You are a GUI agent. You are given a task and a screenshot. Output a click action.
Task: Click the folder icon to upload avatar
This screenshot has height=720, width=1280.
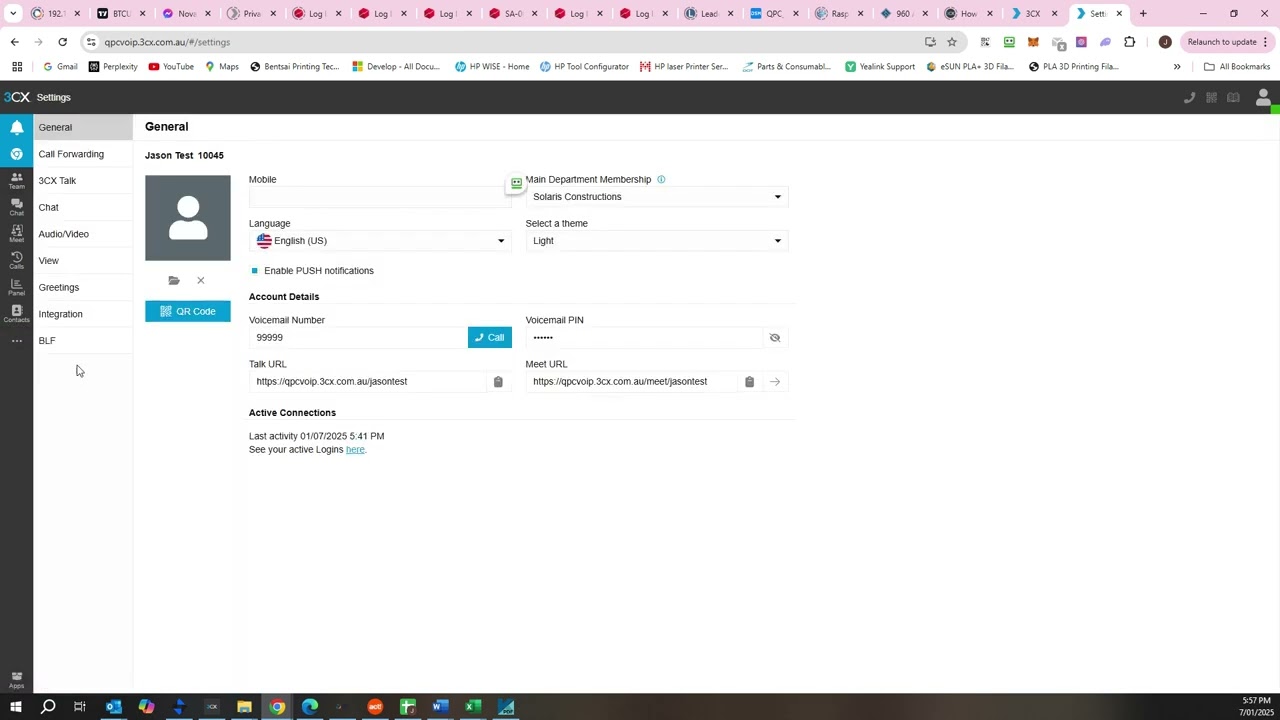tap(174, 281)
